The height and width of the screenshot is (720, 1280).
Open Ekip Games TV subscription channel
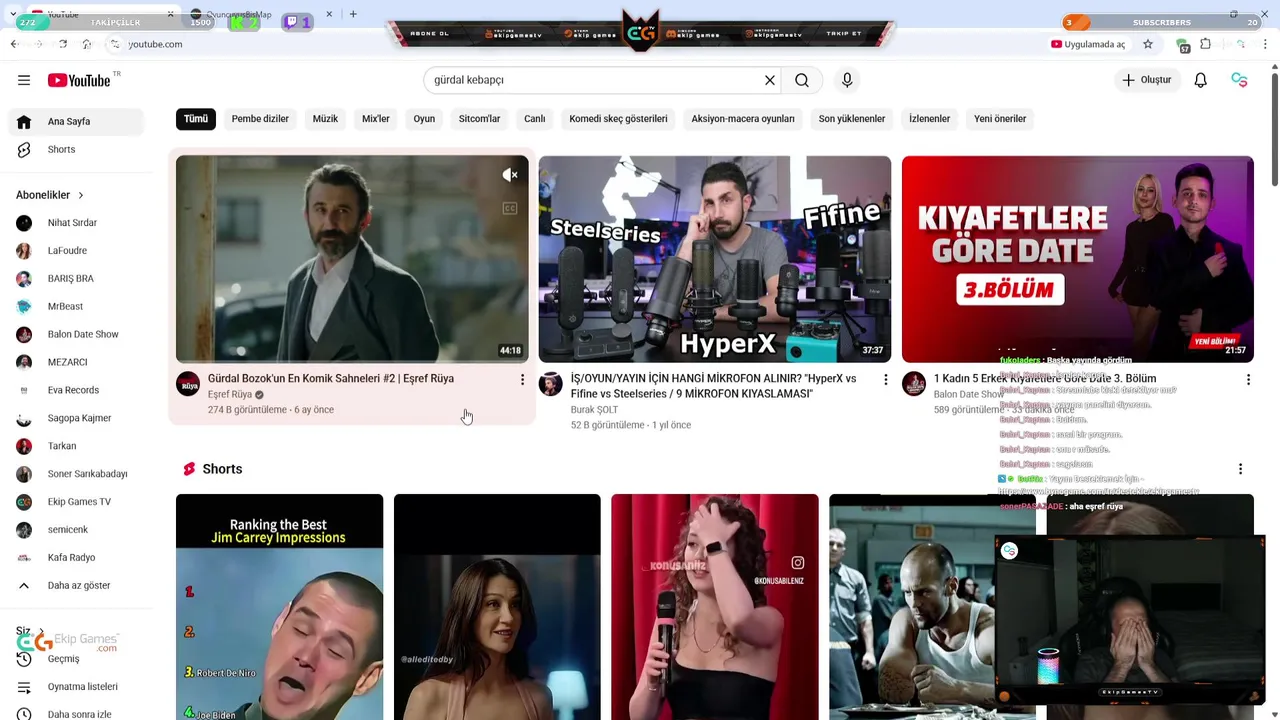(x=76, y=502)
